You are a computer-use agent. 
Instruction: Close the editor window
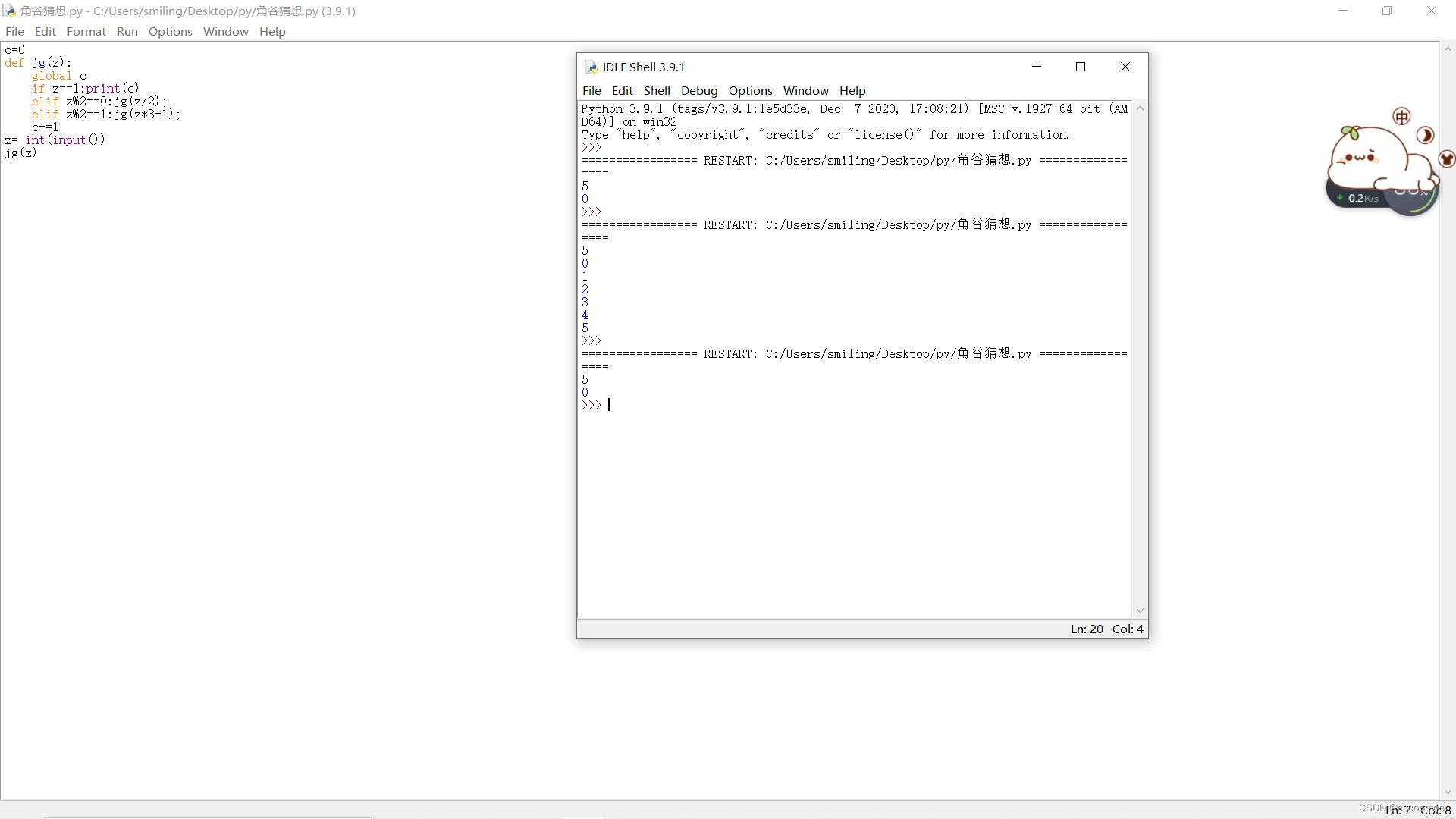coord(1432,11)
